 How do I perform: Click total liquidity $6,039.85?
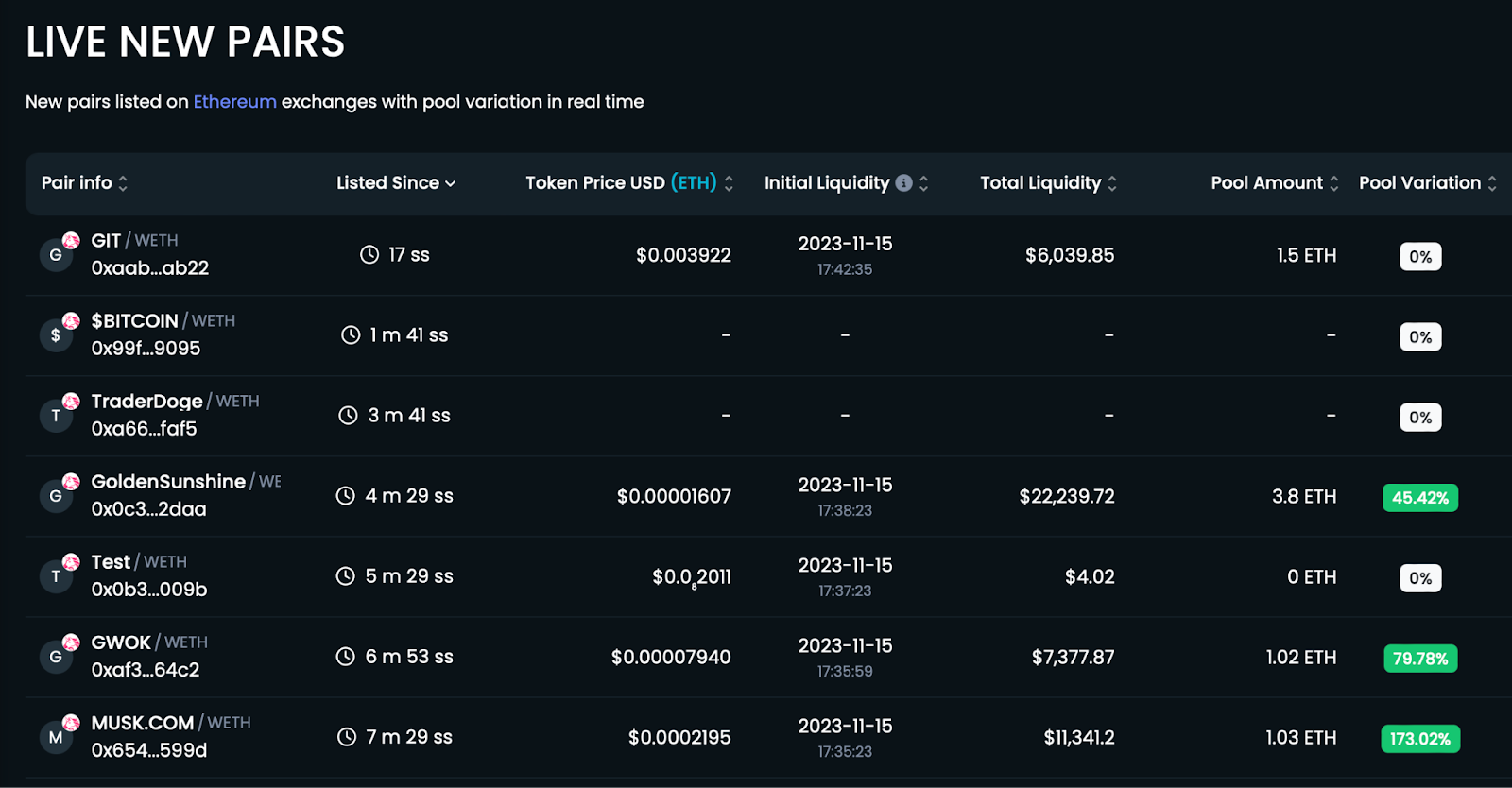click(x=1070, y=255)
